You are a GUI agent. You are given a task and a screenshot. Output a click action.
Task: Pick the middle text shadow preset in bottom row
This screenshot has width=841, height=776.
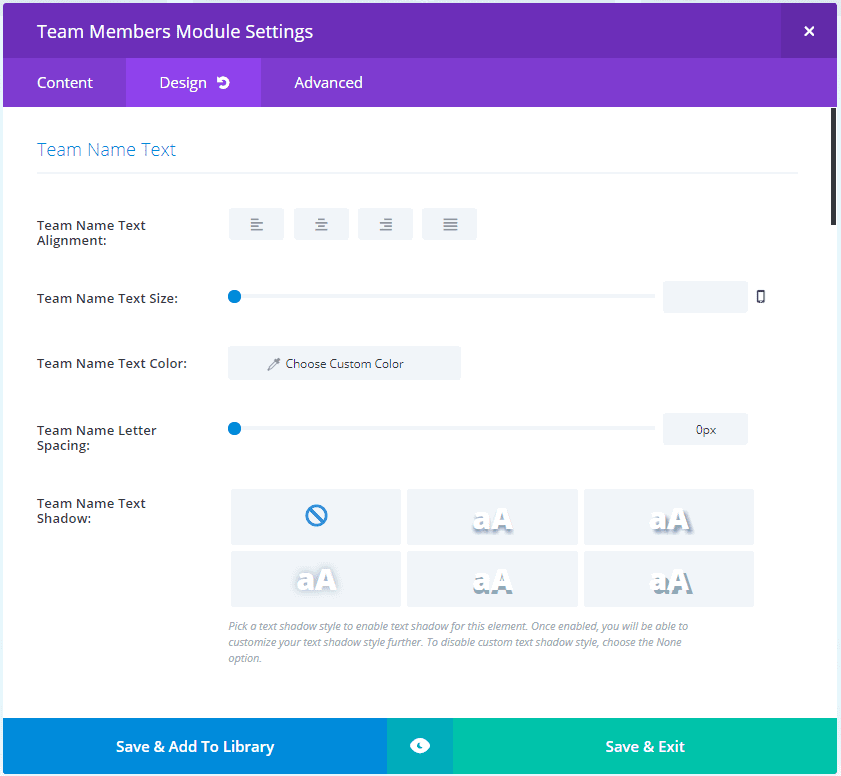pos(492,579)
